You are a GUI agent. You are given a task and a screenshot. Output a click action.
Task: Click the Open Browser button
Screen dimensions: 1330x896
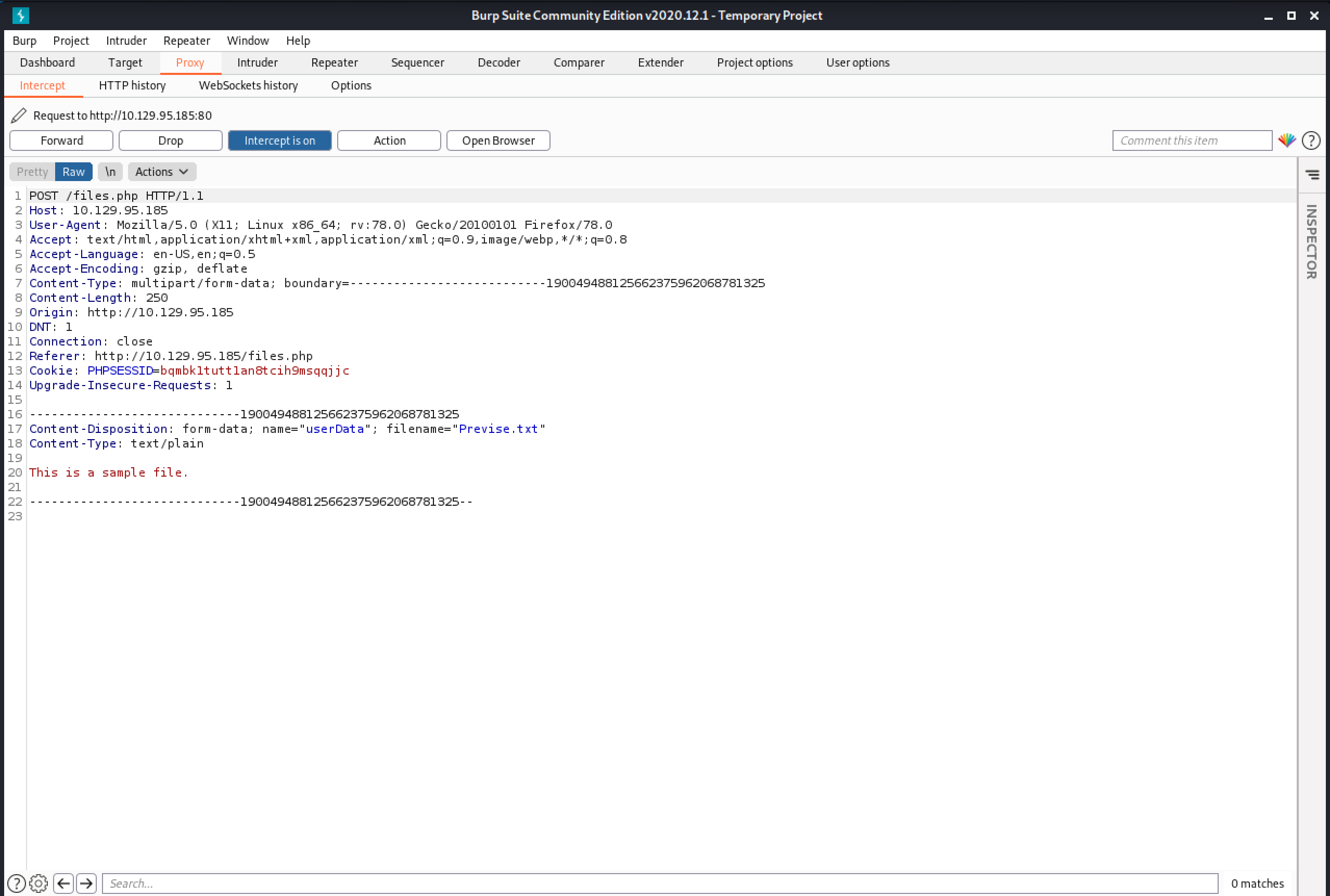pos(498,140)
